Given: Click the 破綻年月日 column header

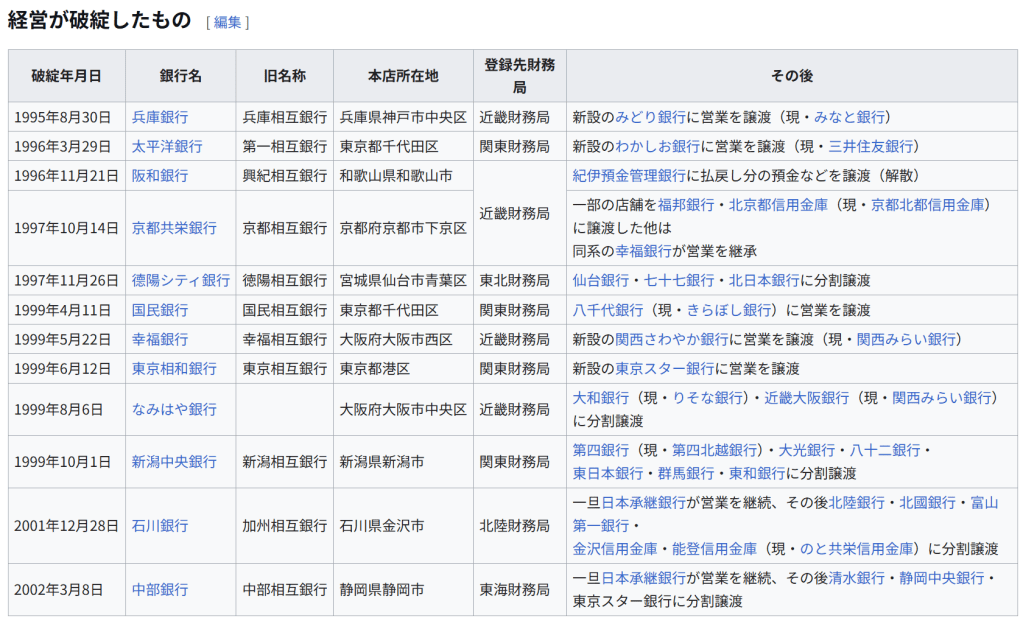Looking at the screenshot, I should coord(66,75).
